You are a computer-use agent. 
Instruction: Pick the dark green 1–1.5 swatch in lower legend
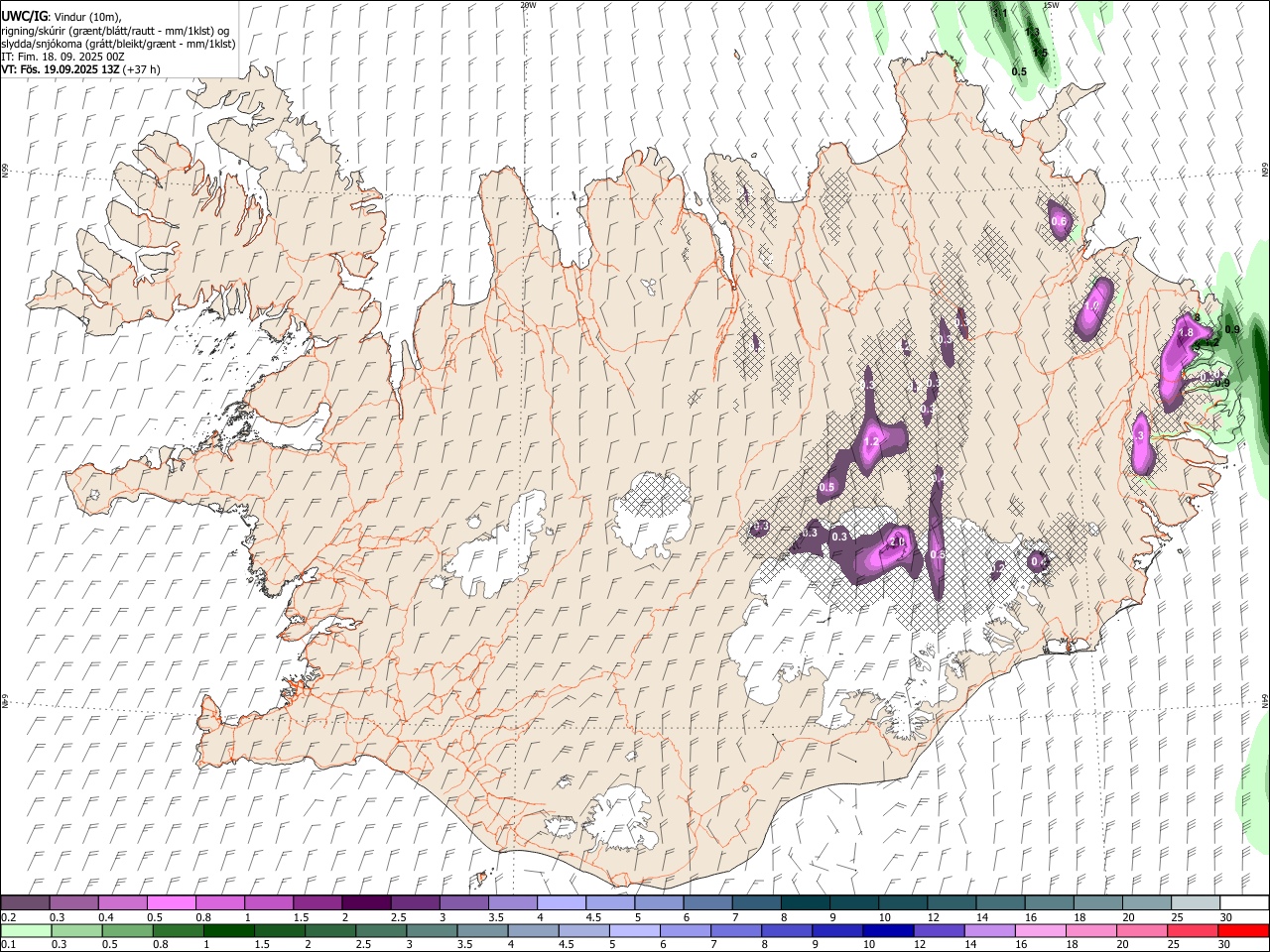(x=228, y=930)
